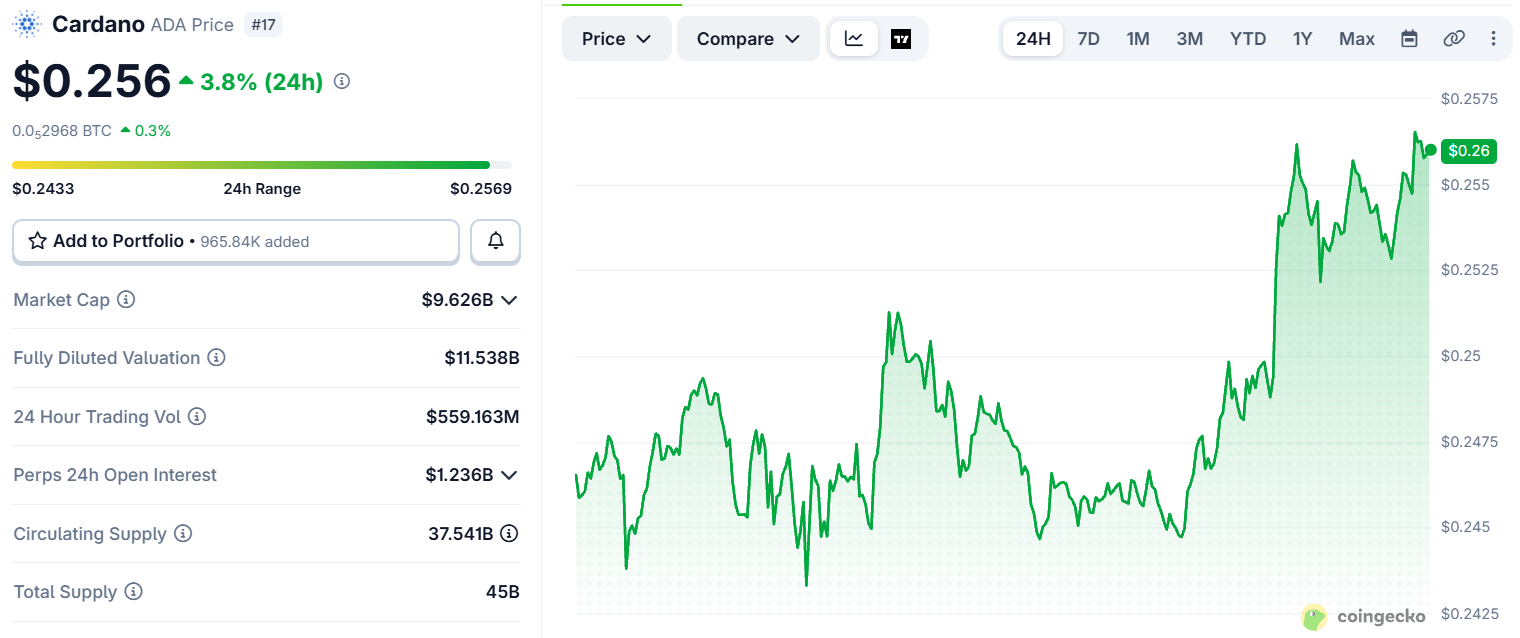Image resolution: width=1520 pixels, height=638 pixels.
Task: Click the $0.2425 axis label
Action: coord(1469,613)
